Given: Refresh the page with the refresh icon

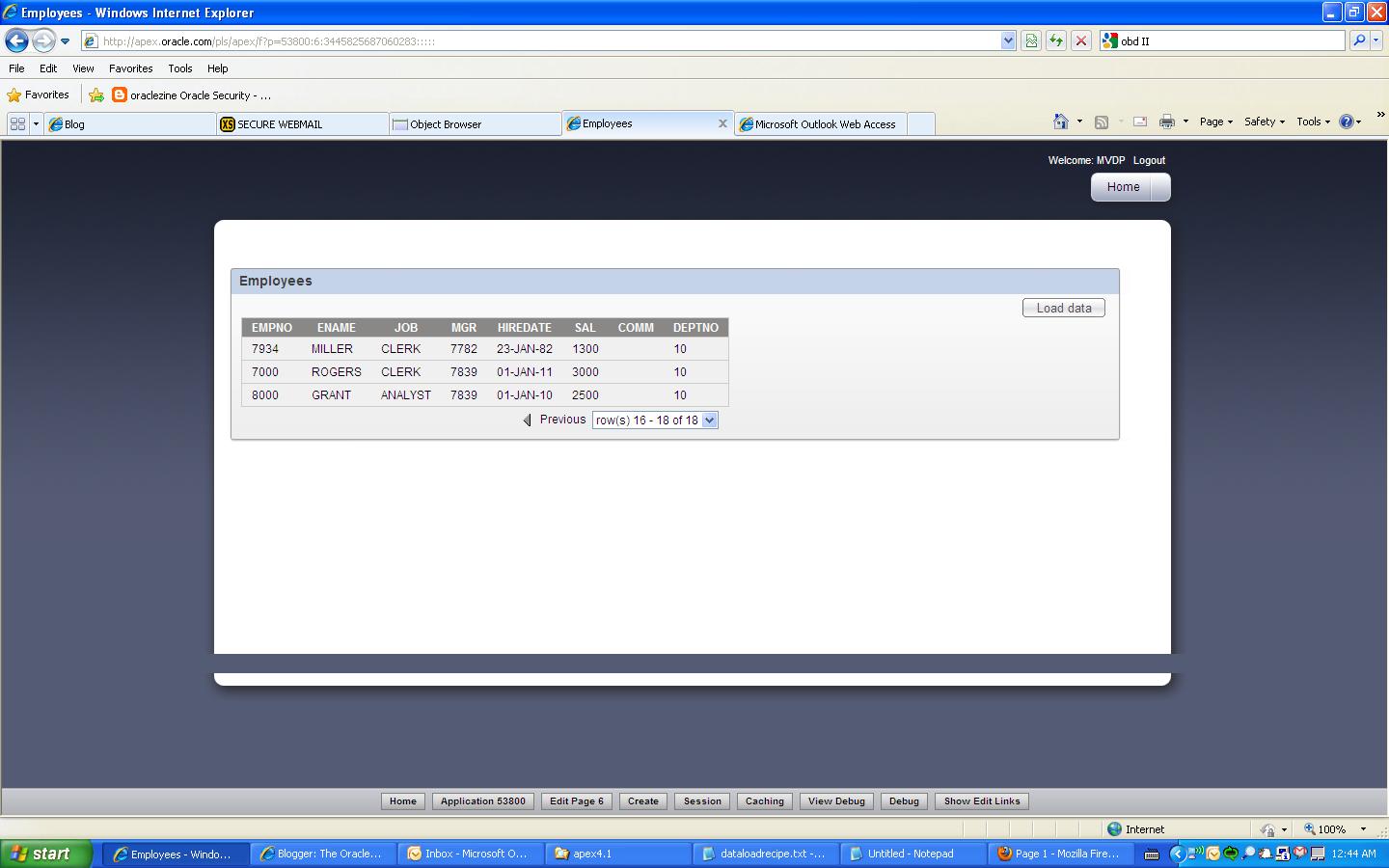Looking at the screenshot, I should (1055, 41).
